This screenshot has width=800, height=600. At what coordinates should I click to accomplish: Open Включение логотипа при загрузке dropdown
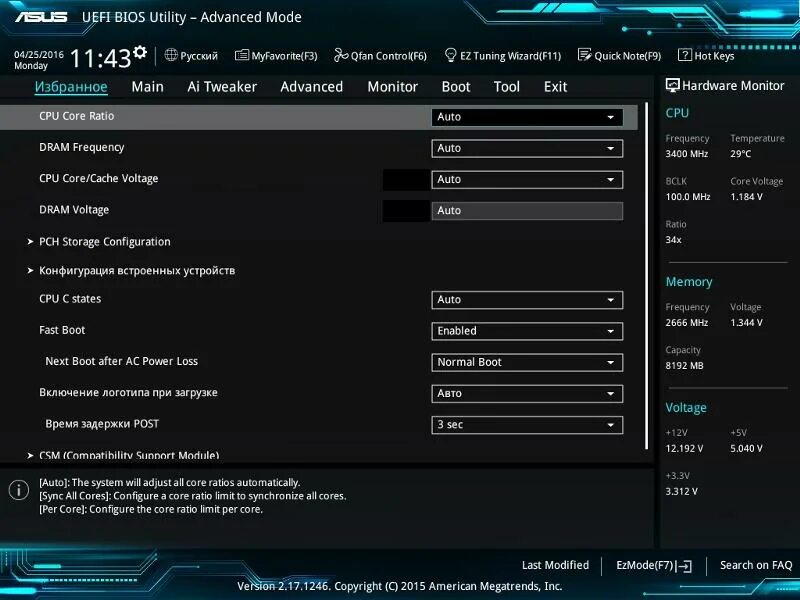click(x=527, y=394)
